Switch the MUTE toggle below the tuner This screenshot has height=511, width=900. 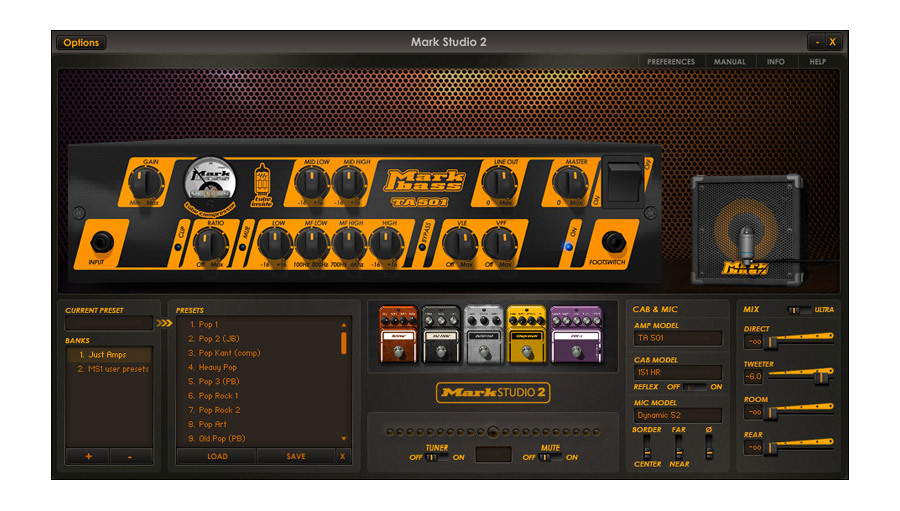550,458
